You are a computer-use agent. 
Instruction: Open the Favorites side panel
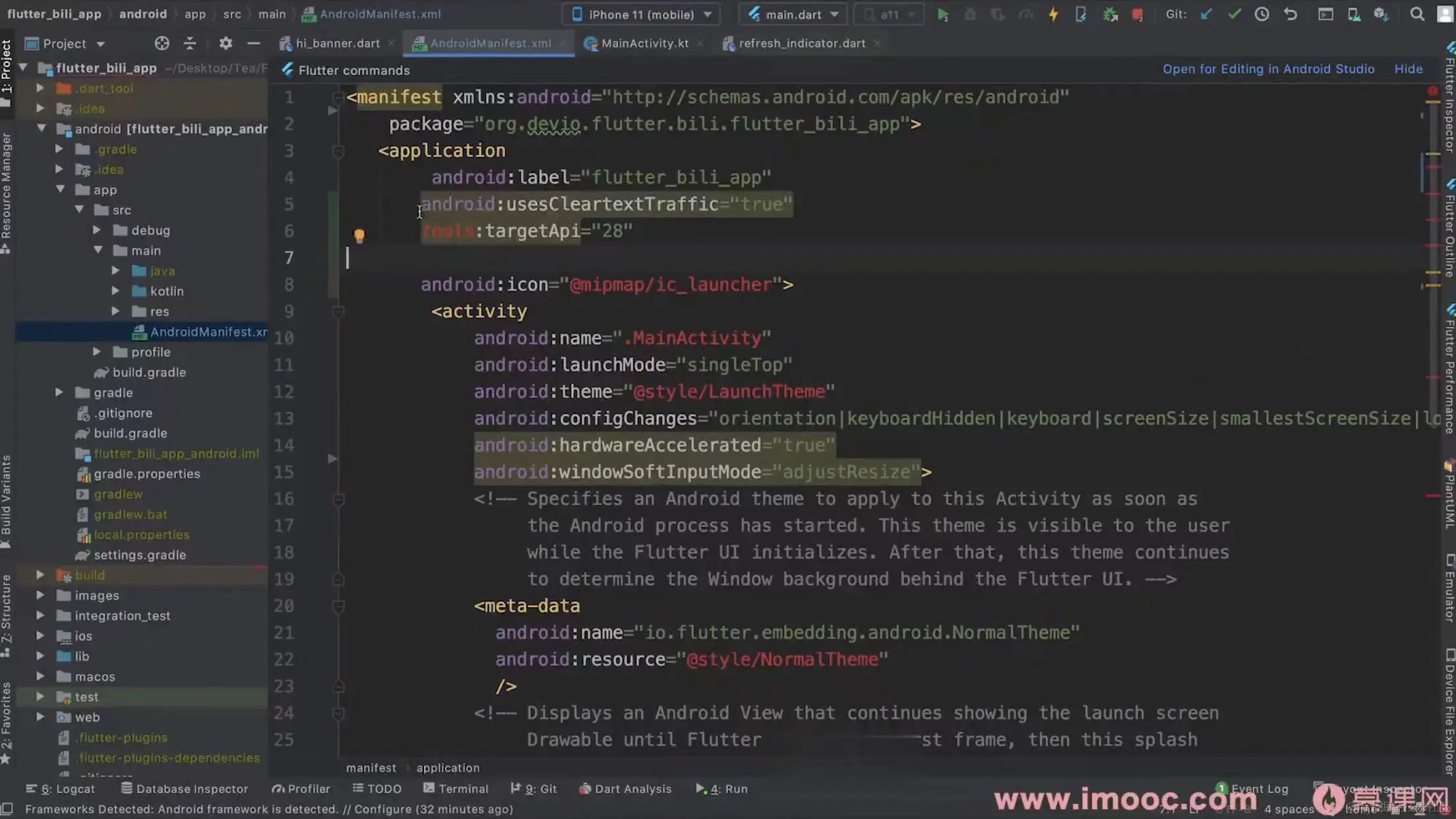point(6,723)
